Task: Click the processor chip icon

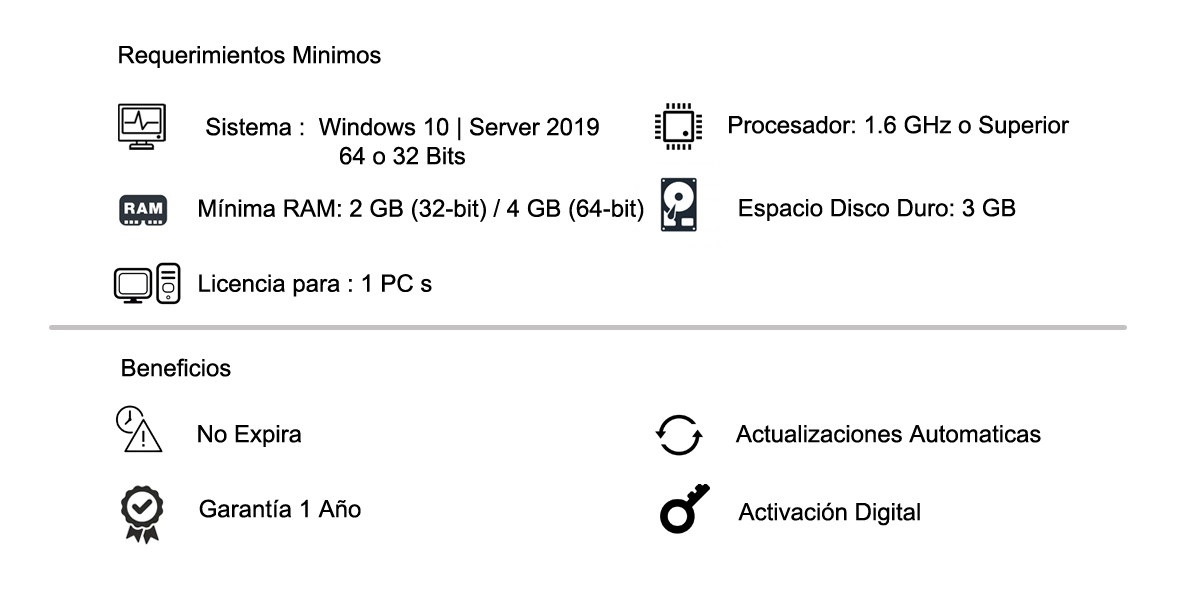Action: [678, 126]
